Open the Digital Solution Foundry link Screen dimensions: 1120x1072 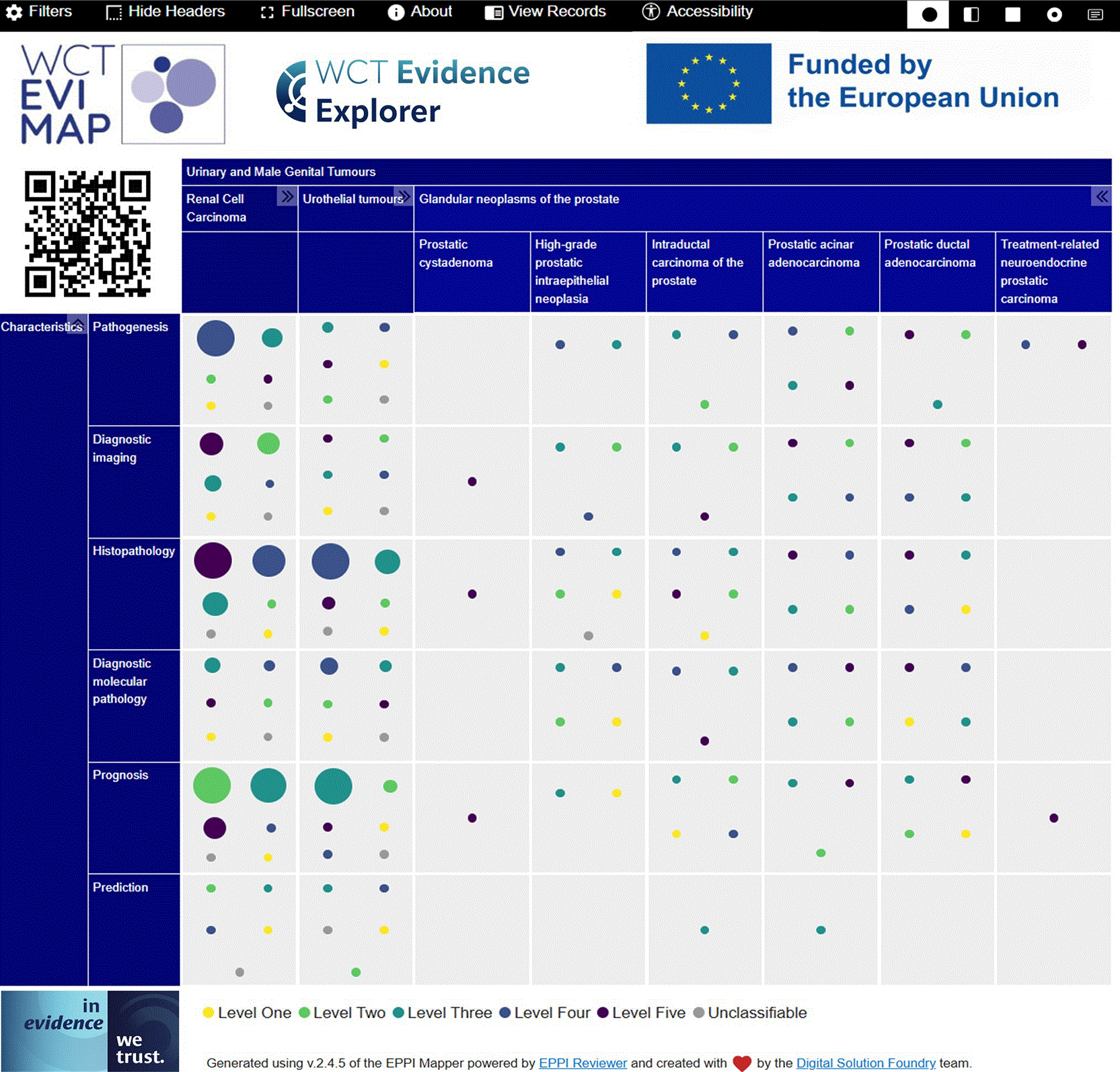pyautogui.click(x=866, y=1063)
